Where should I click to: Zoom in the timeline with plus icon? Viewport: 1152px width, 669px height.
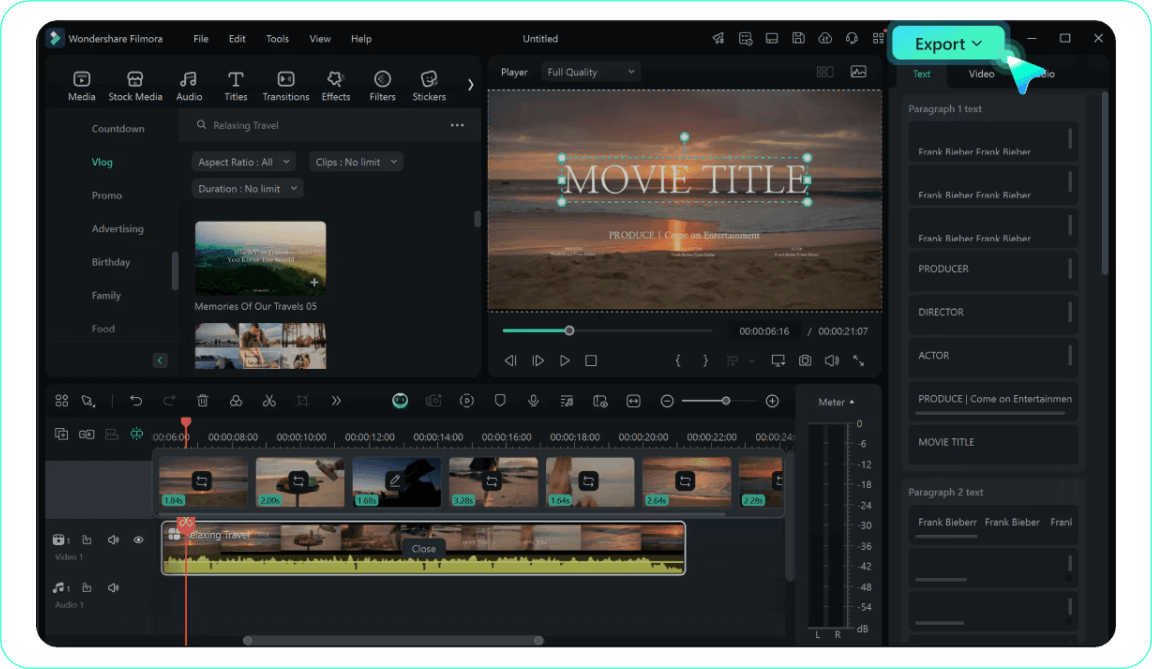772,401
